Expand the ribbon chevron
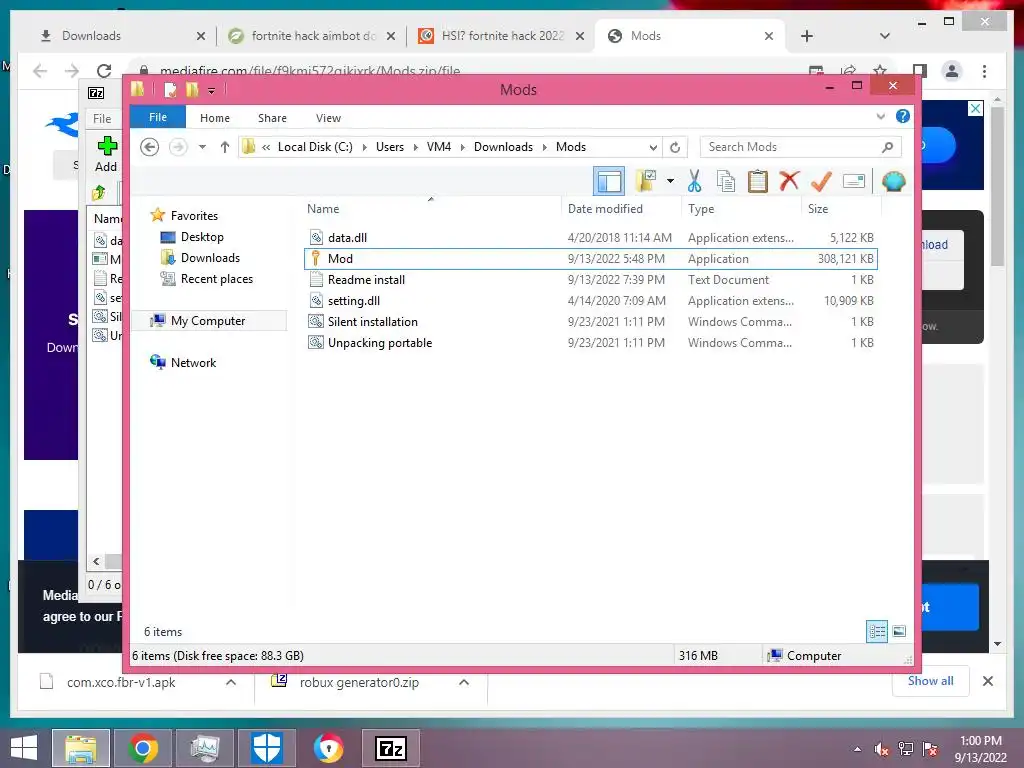The width and height of the screenshot is (1024, 768). (880, 117)
